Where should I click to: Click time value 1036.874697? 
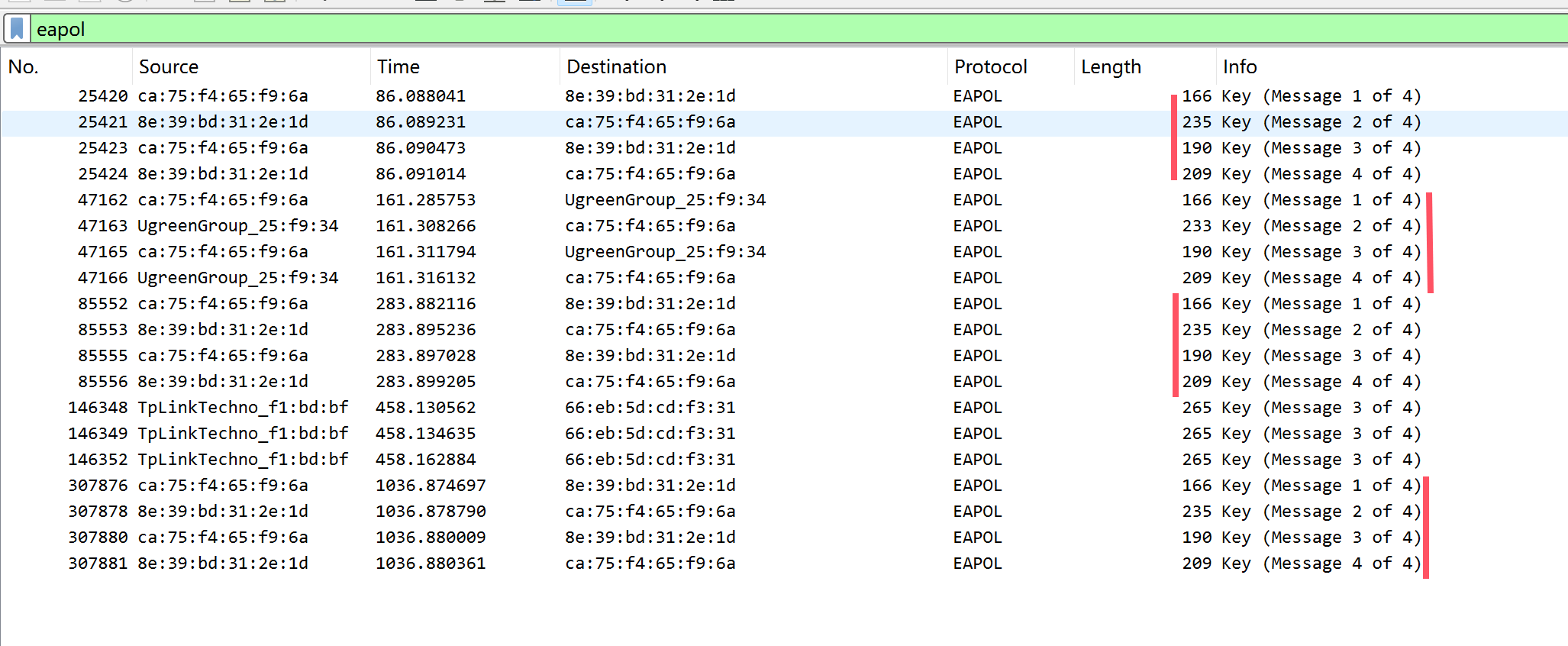pos(431,486)
